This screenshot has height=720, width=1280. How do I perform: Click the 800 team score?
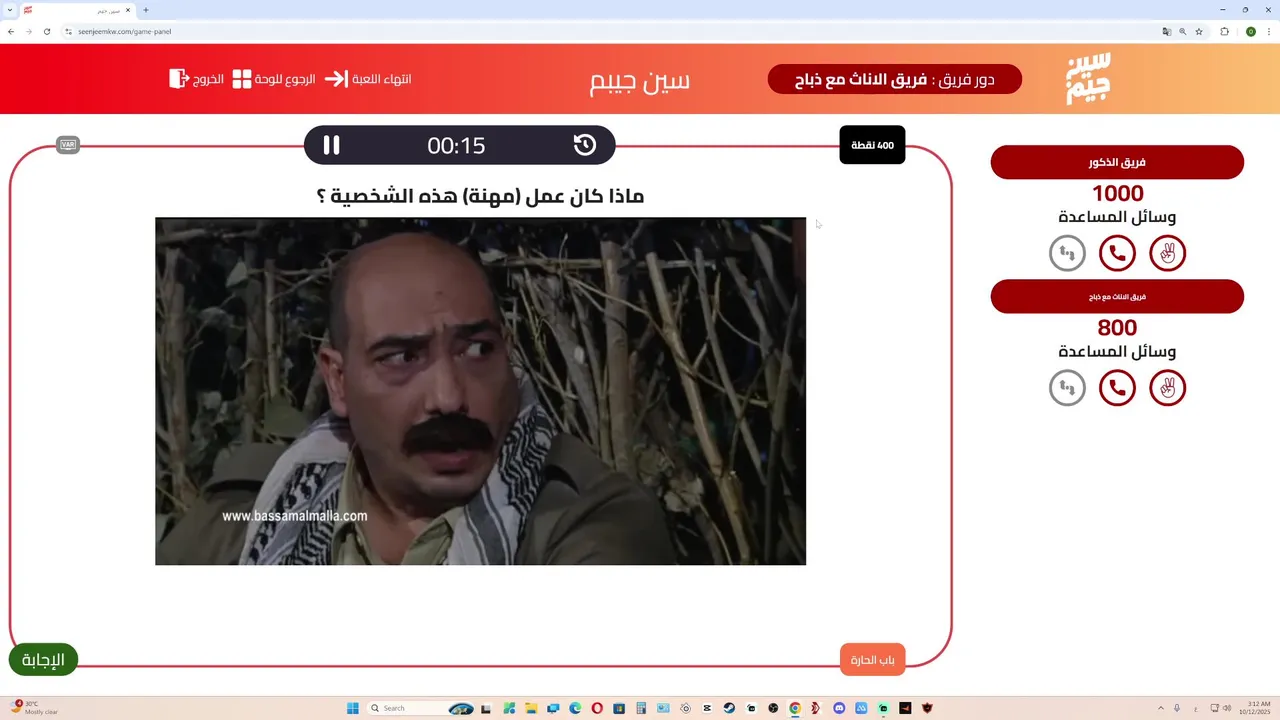tap(1117, 327)
